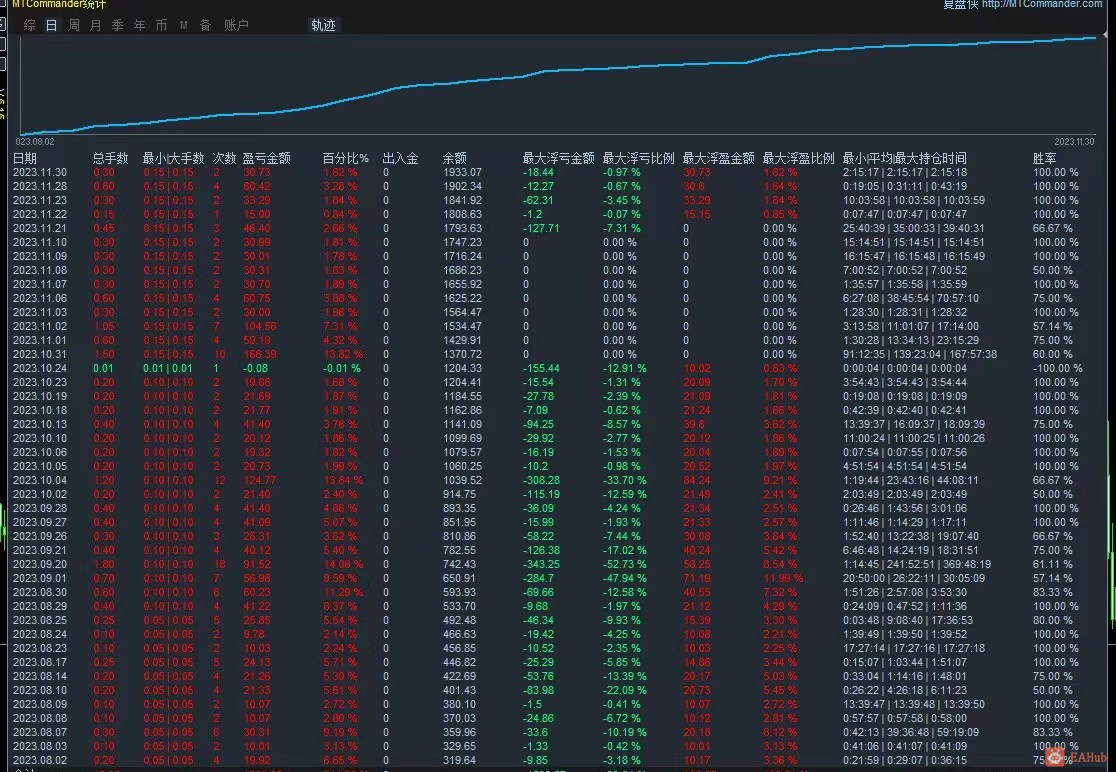Click balance value 1534.47

[462, 327]
